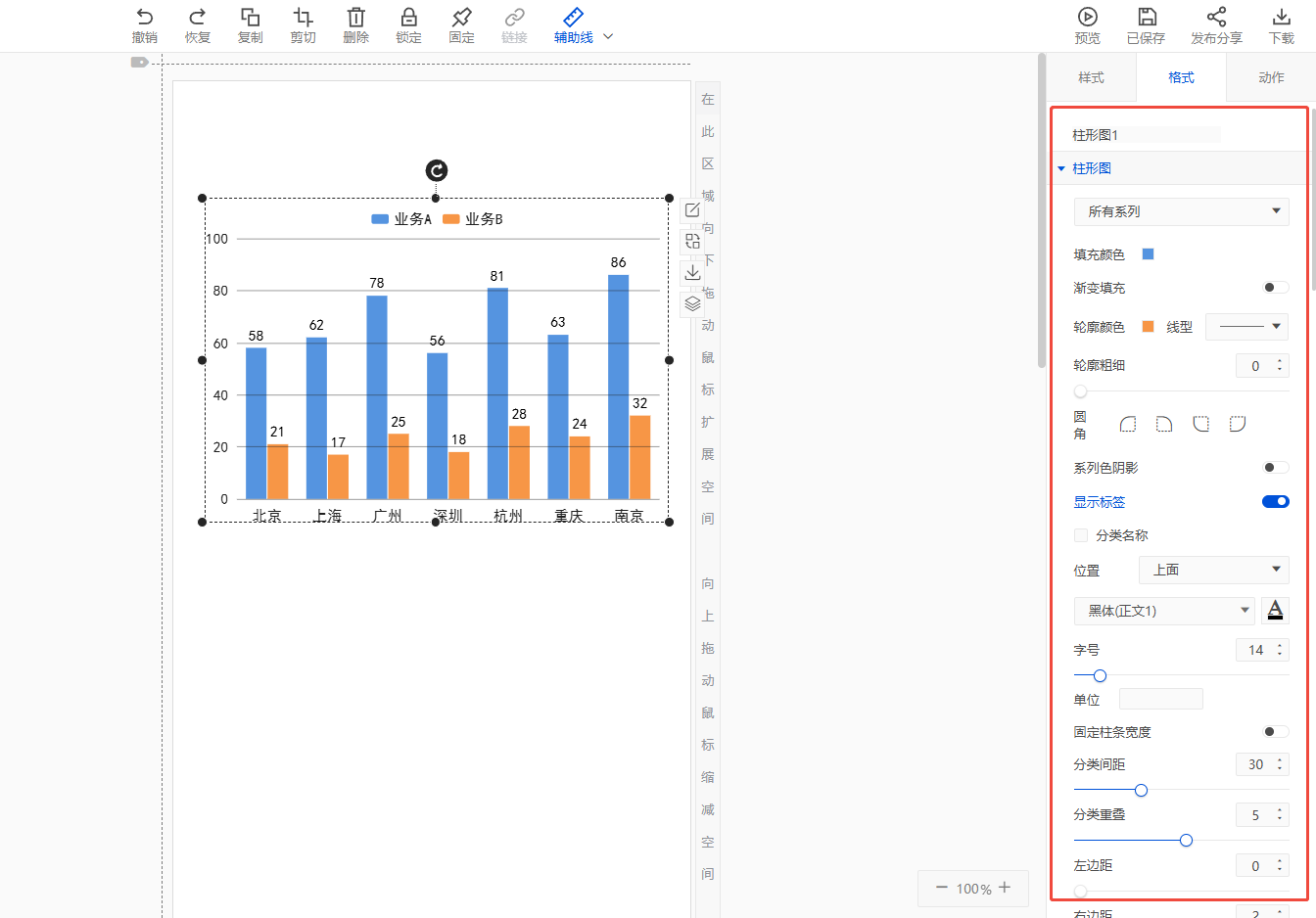1316x918 pixels.
Task: Toggle the 系列色阴影 switch
Action: point(1275,468)
